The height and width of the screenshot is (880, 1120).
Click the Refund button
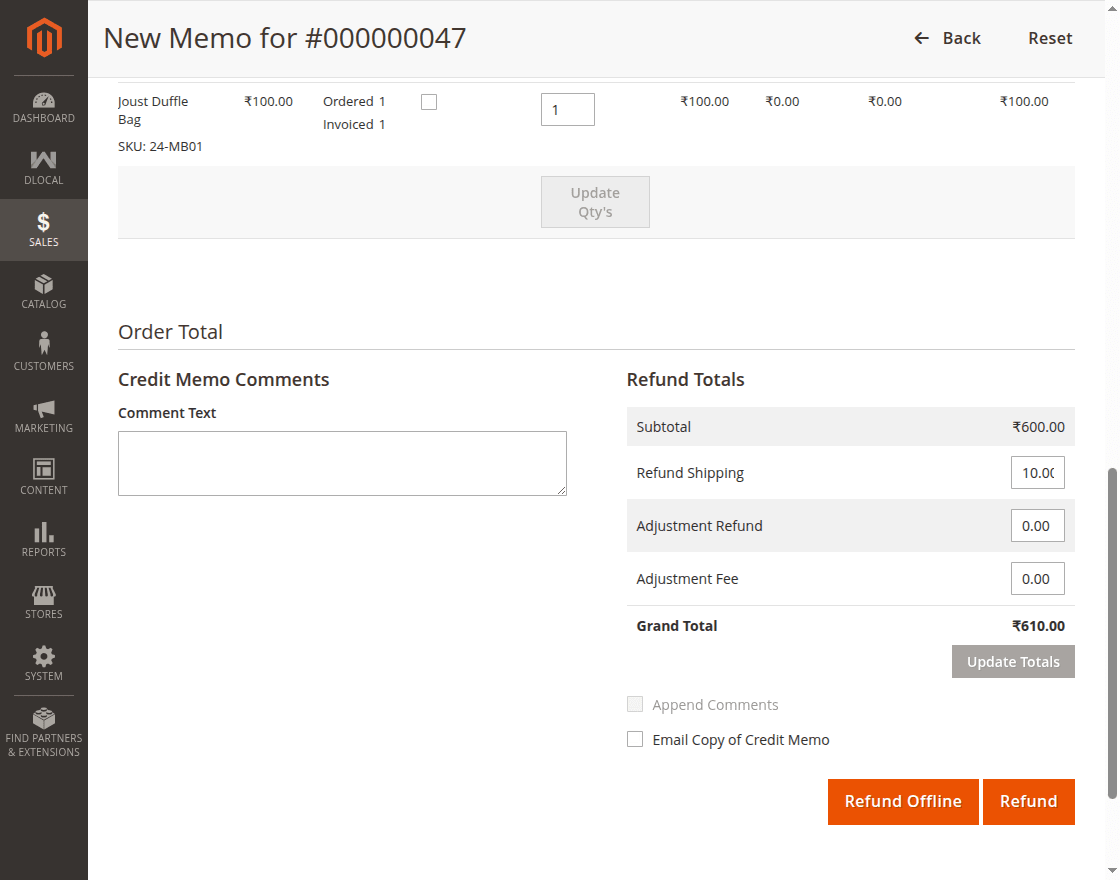coord(1029,801)
